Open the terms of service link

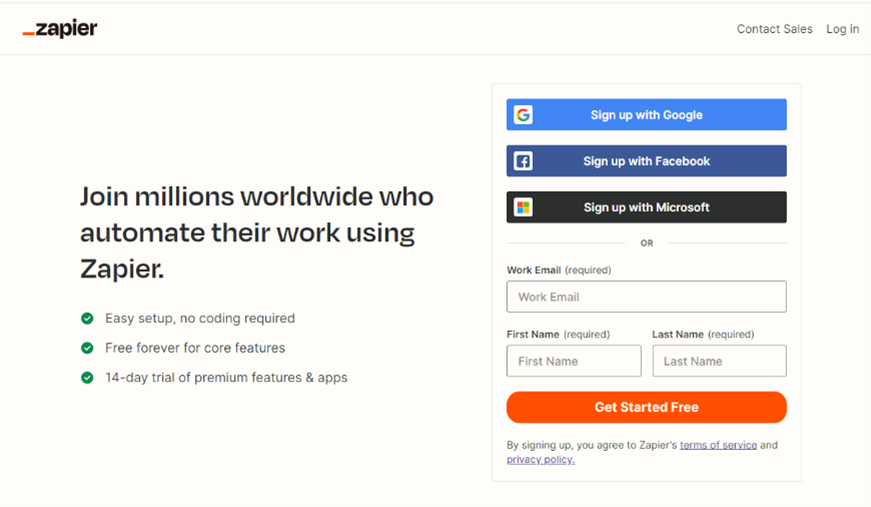tap(718, 445)
